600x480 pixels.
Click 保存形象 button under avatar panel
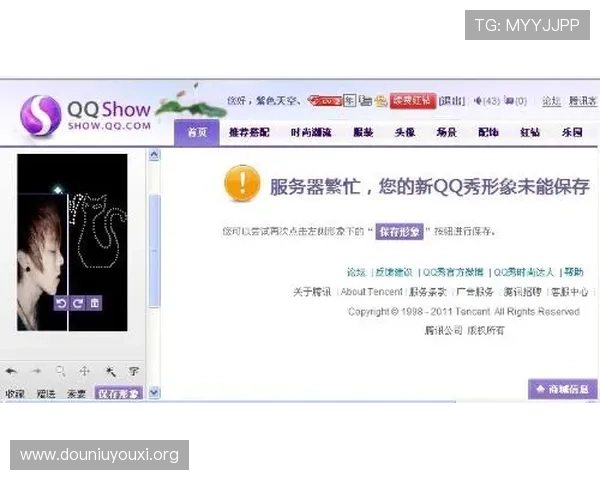(x=119, y=393)
